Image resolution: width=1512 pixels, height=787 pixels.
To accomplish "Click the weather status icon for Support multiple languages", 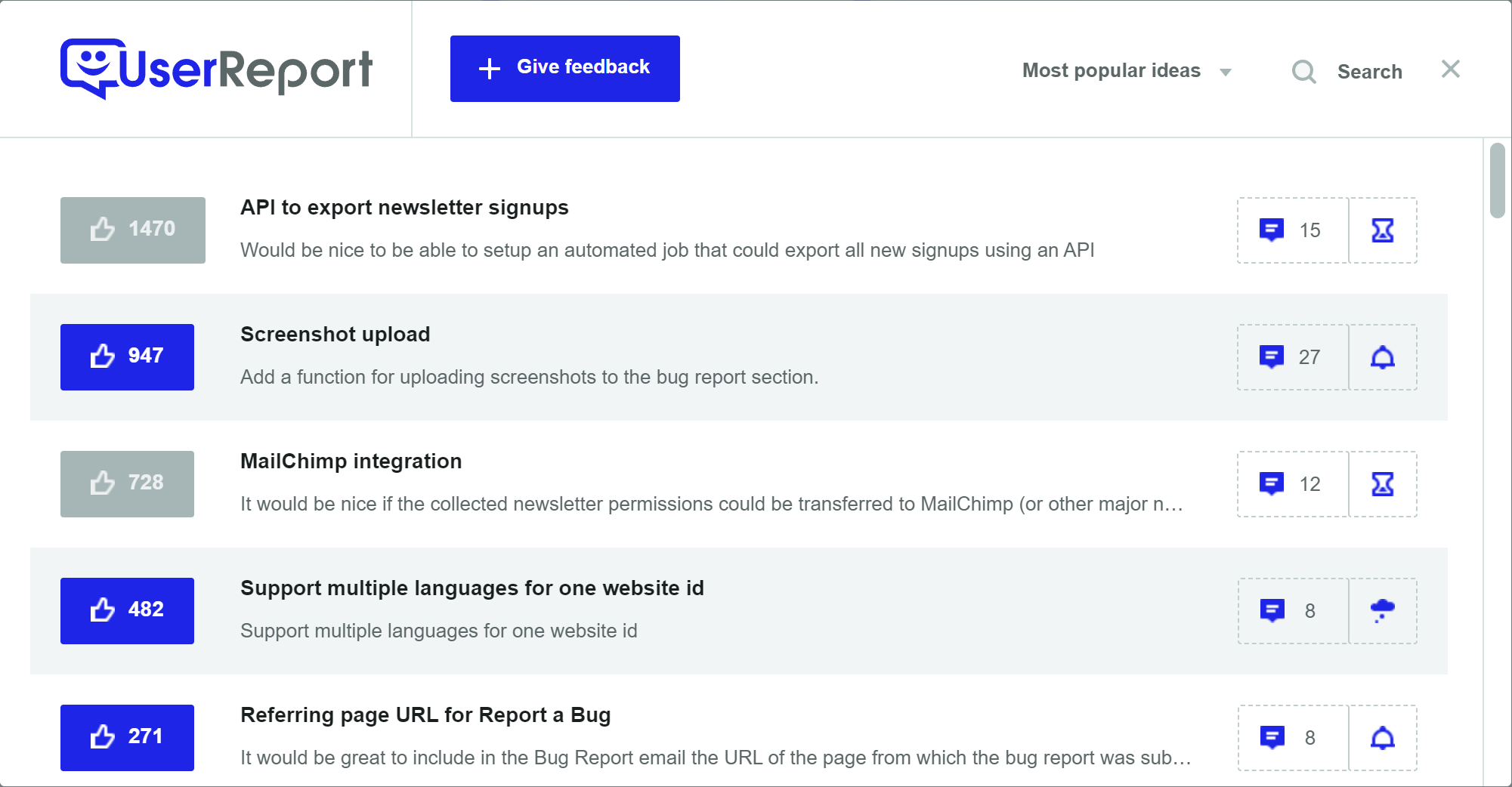I will (x=1384, y=611).
